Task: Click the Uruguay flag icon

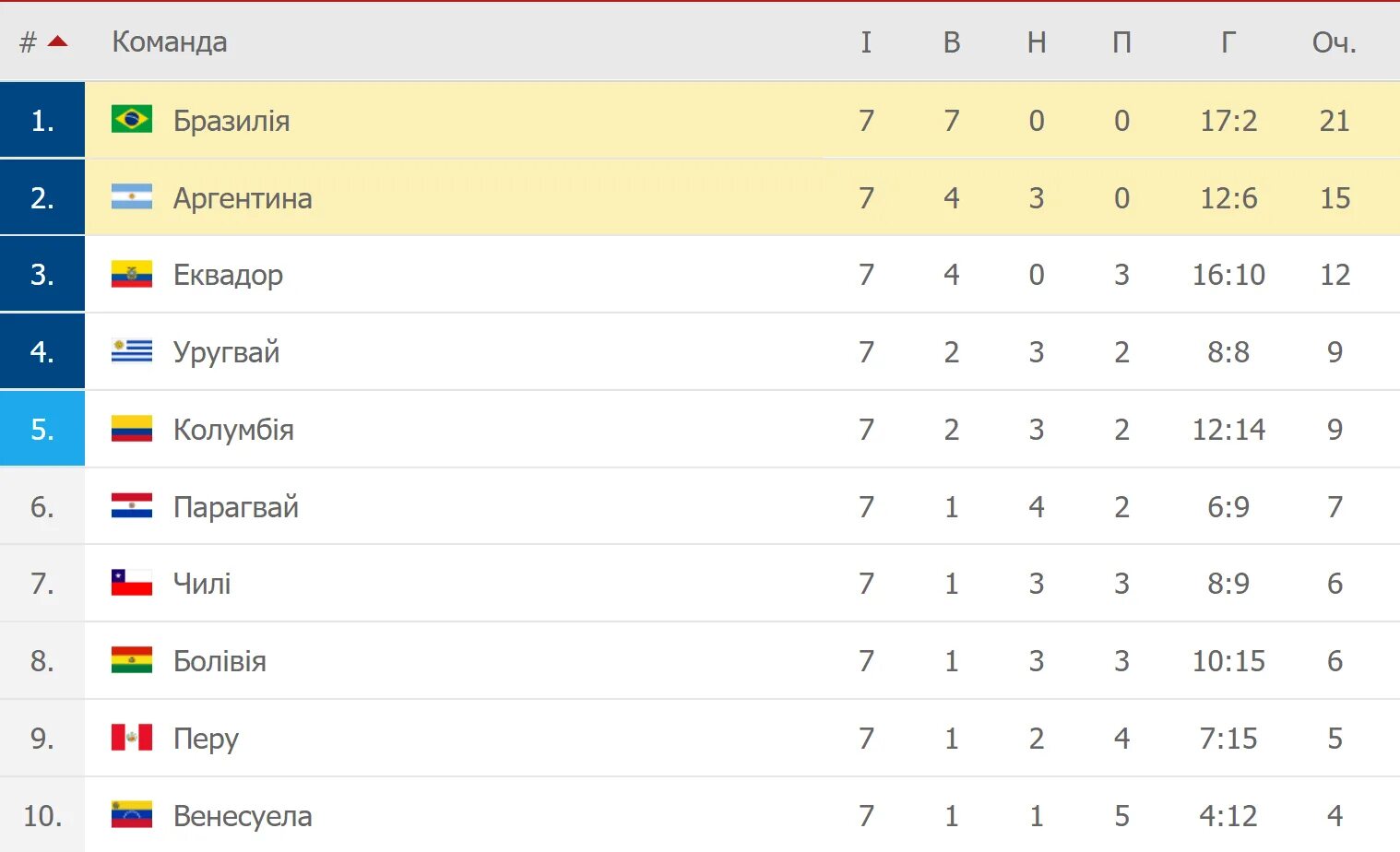Action: click(x=132, y=351)
